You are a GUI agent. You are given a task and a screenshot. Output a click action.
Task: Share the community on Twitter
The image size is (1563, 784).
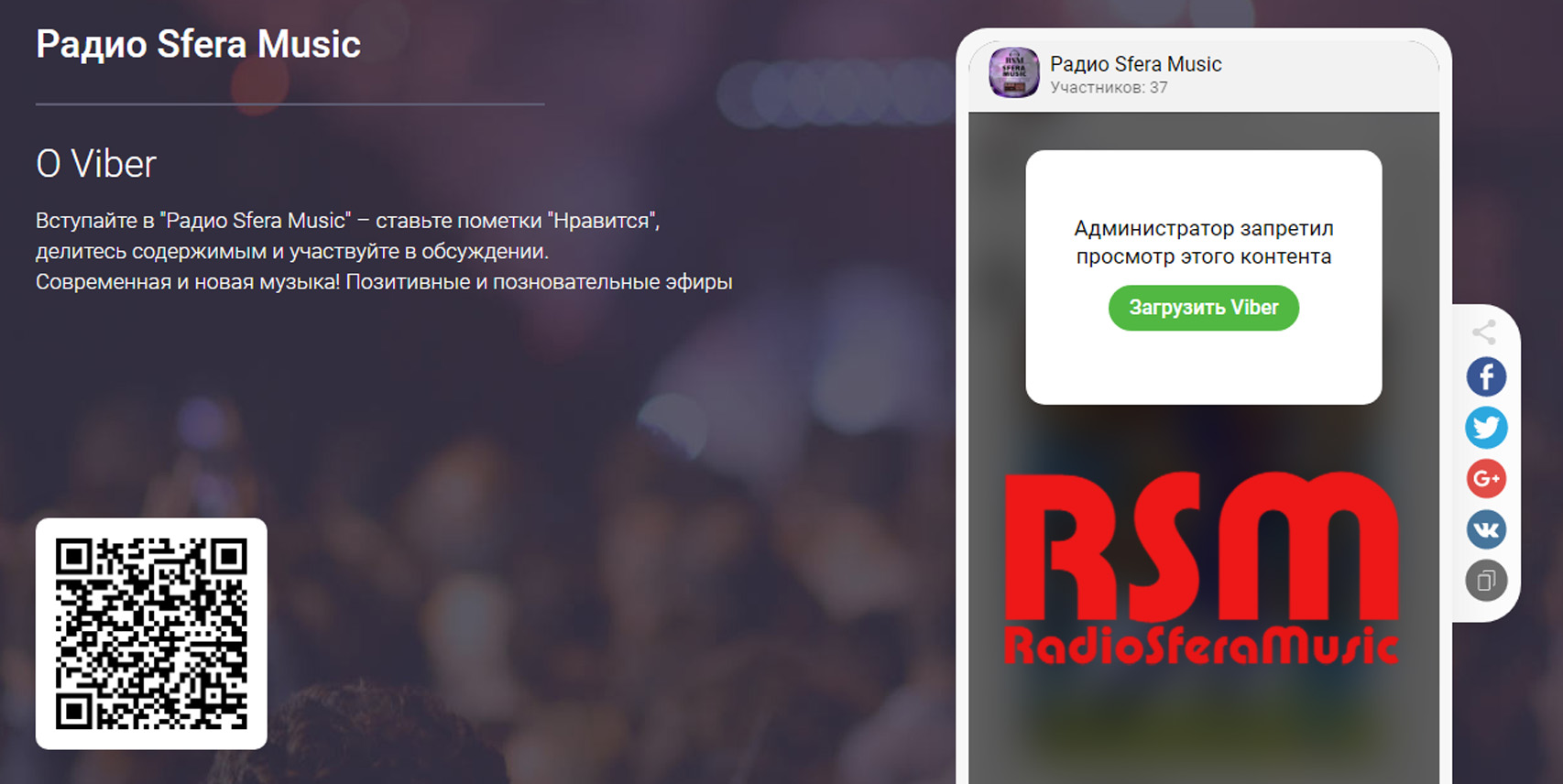pyautogui.click(x=1486, y=428)
